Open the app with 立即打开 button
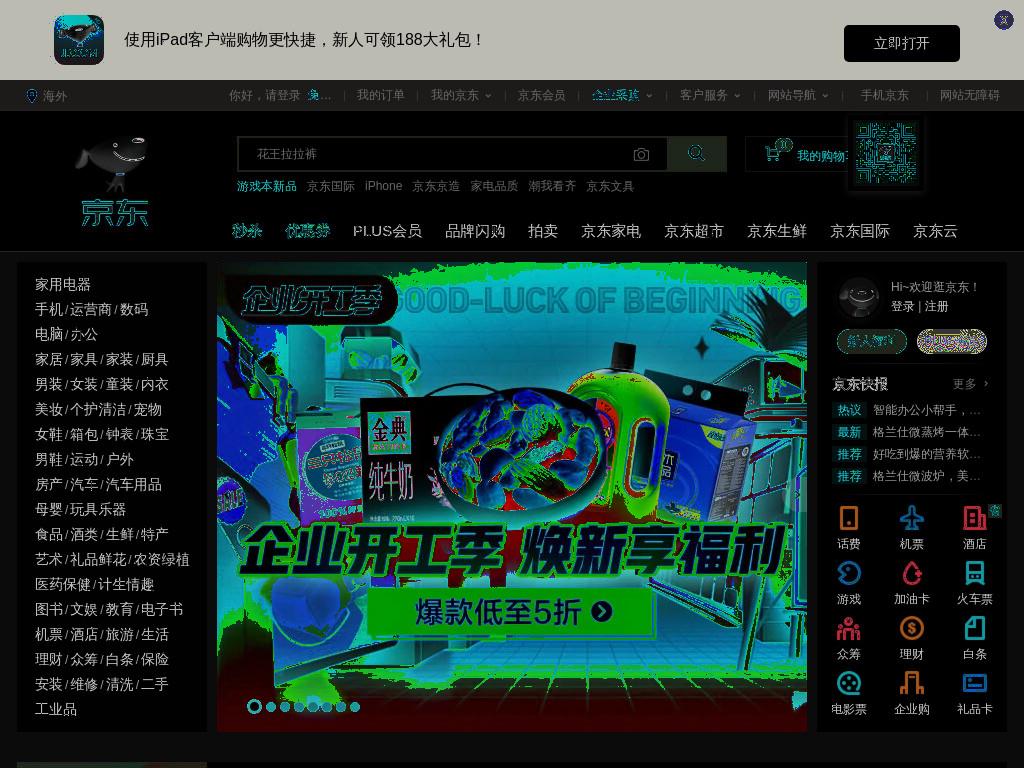Image resolution: width=1024 pixels, height=768 pixels. click(901, 43)
